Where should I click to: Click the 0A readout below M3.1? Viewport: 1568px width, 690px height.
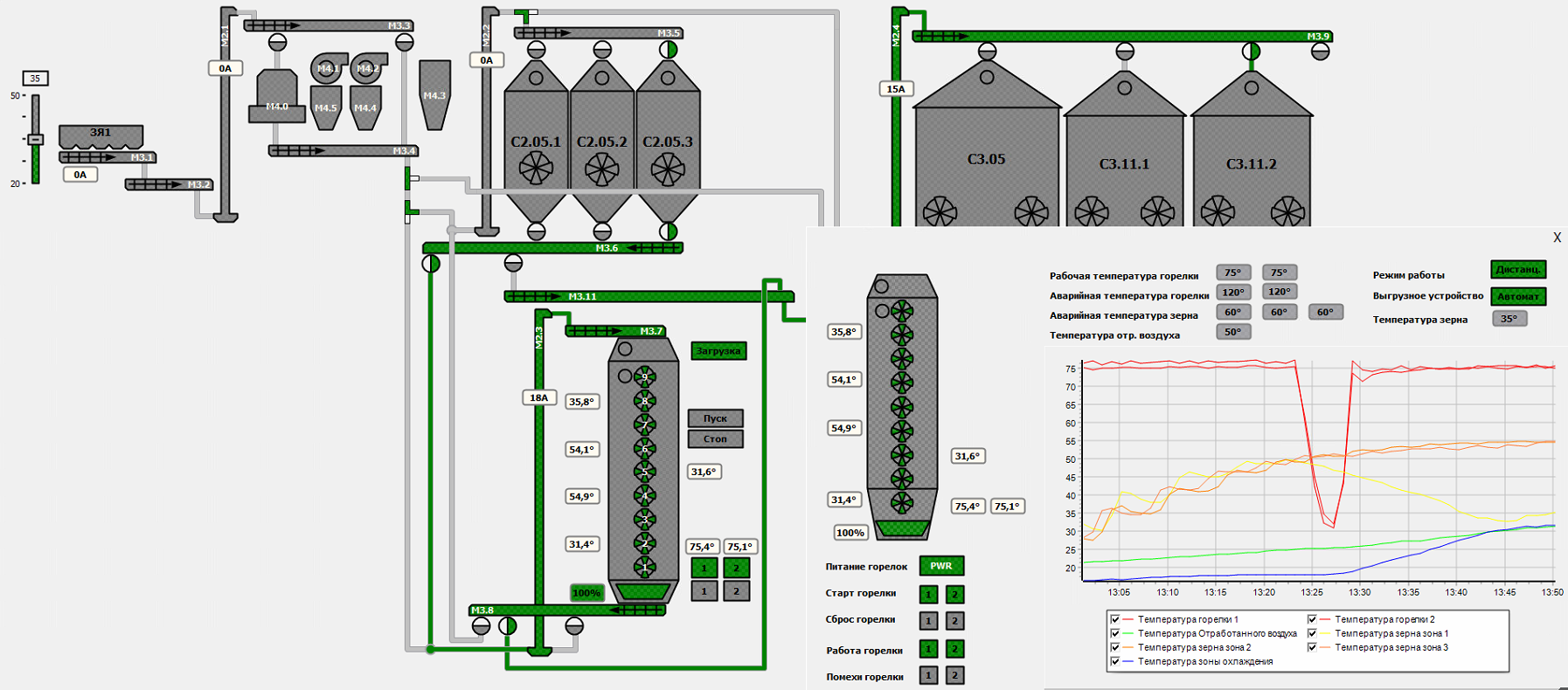tap(80, 175)
